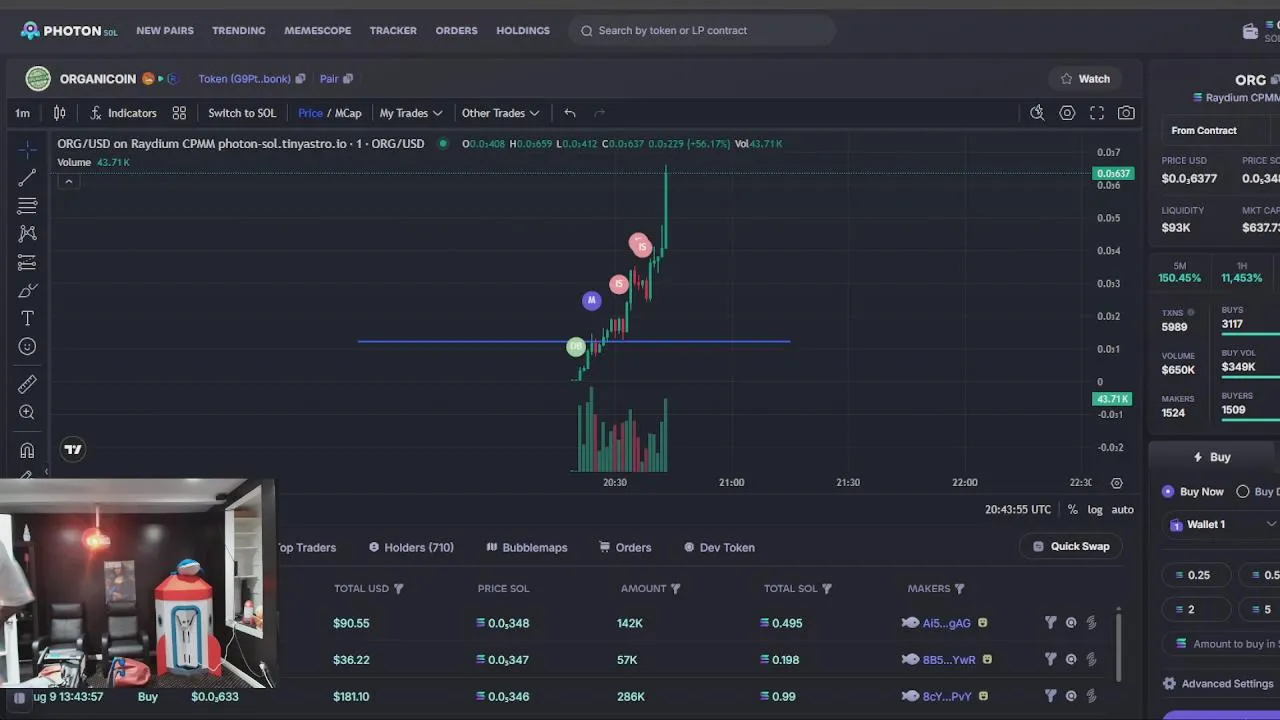Screen dimensions: 1280x720
Task: Open the forecasting and measurement tools
Action: tap(27, 263)
